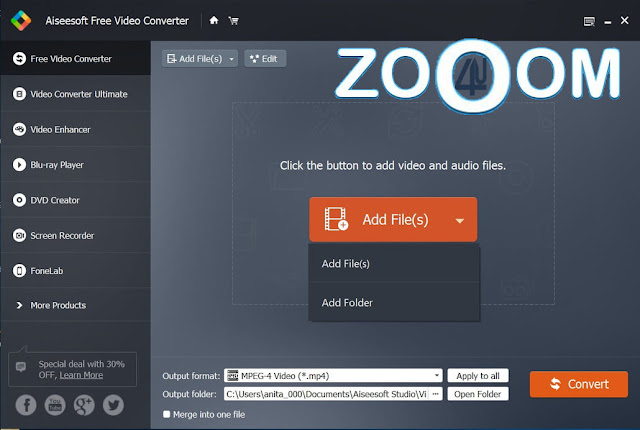Collapse orange Add File(s) dropdown arrow

[x=460, y=221]
